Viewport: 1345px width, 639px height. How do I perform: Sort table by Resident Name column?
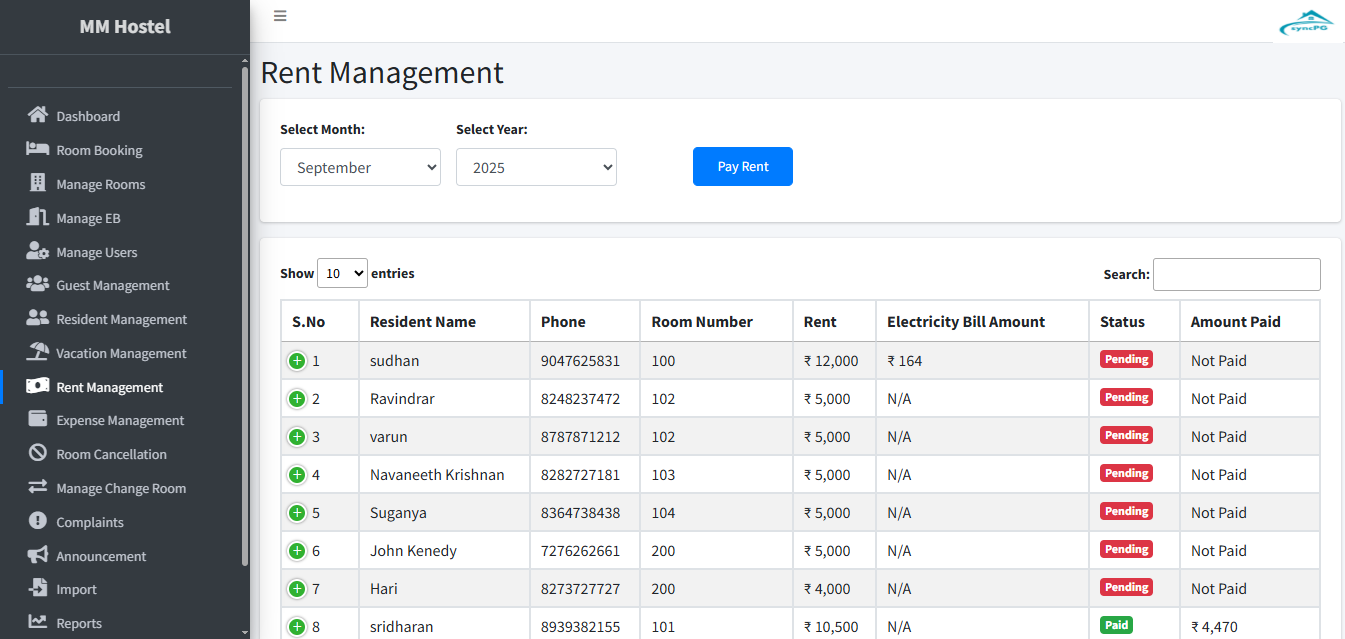423,322
